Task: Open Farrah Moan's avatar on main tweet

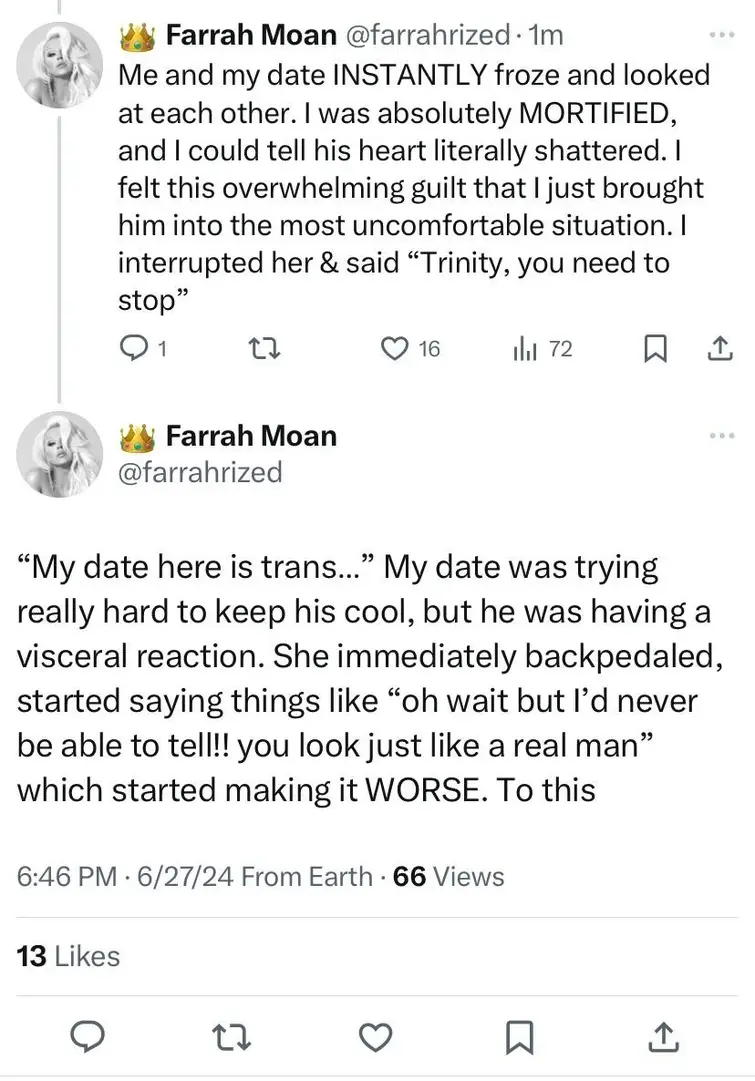Action: (x=61, y=455)
